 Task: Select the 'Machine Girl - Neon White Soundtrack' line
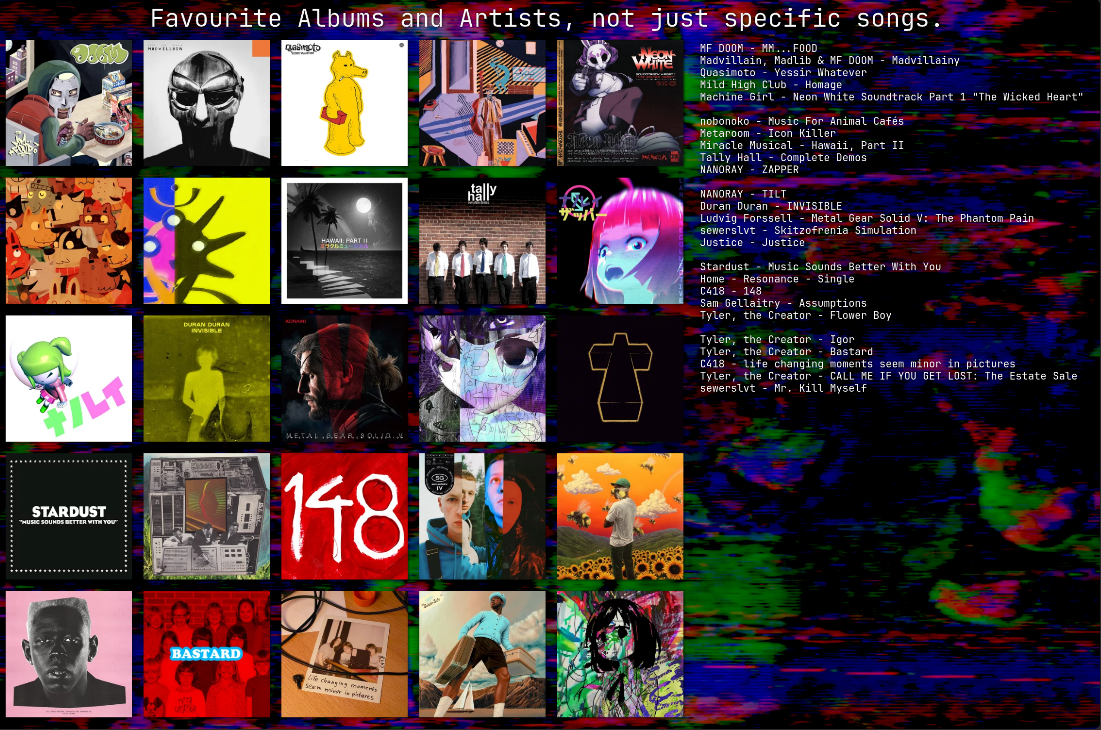(x=891, y=97)
